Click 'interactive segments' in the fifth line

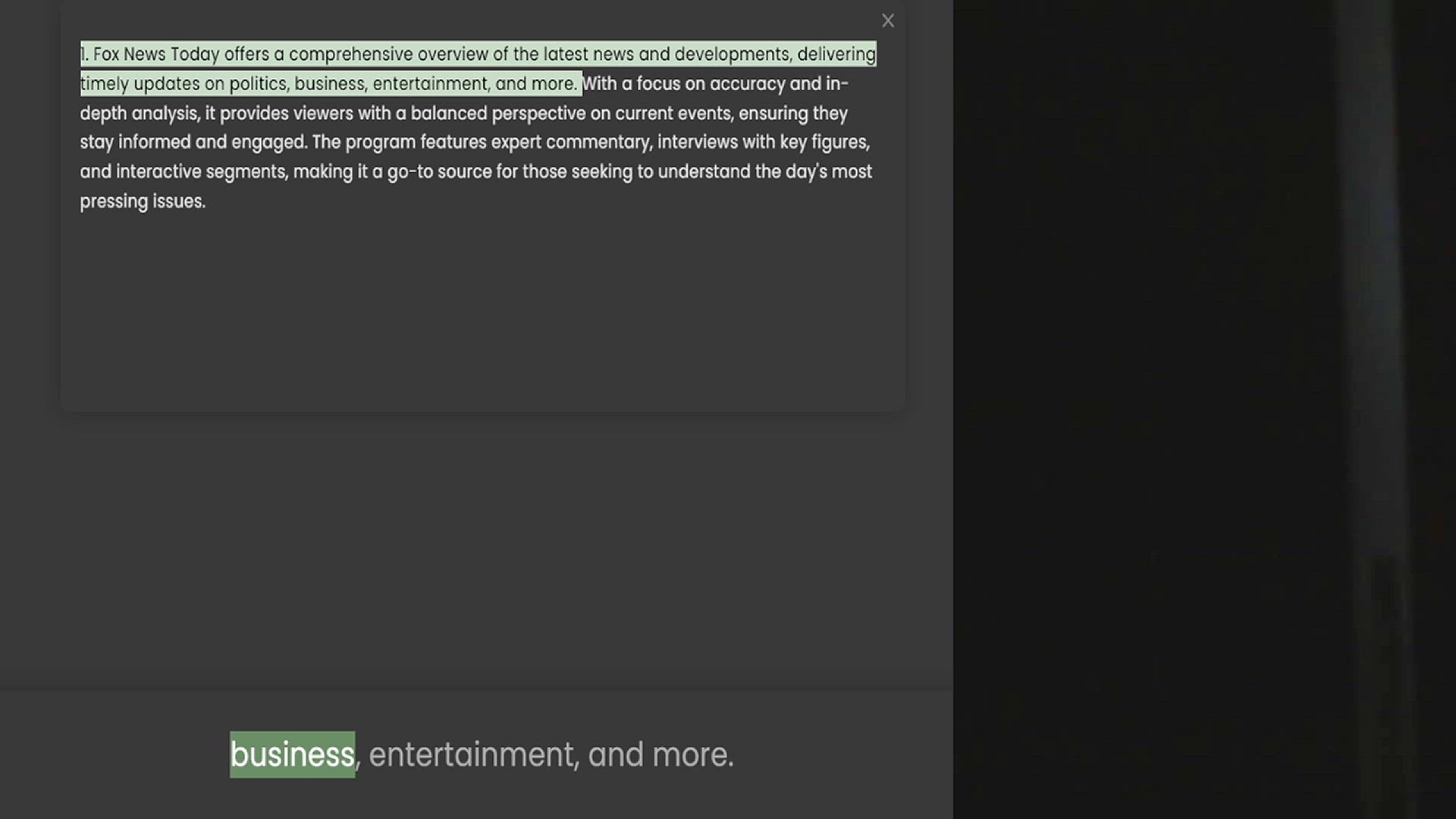pos(201,172)
